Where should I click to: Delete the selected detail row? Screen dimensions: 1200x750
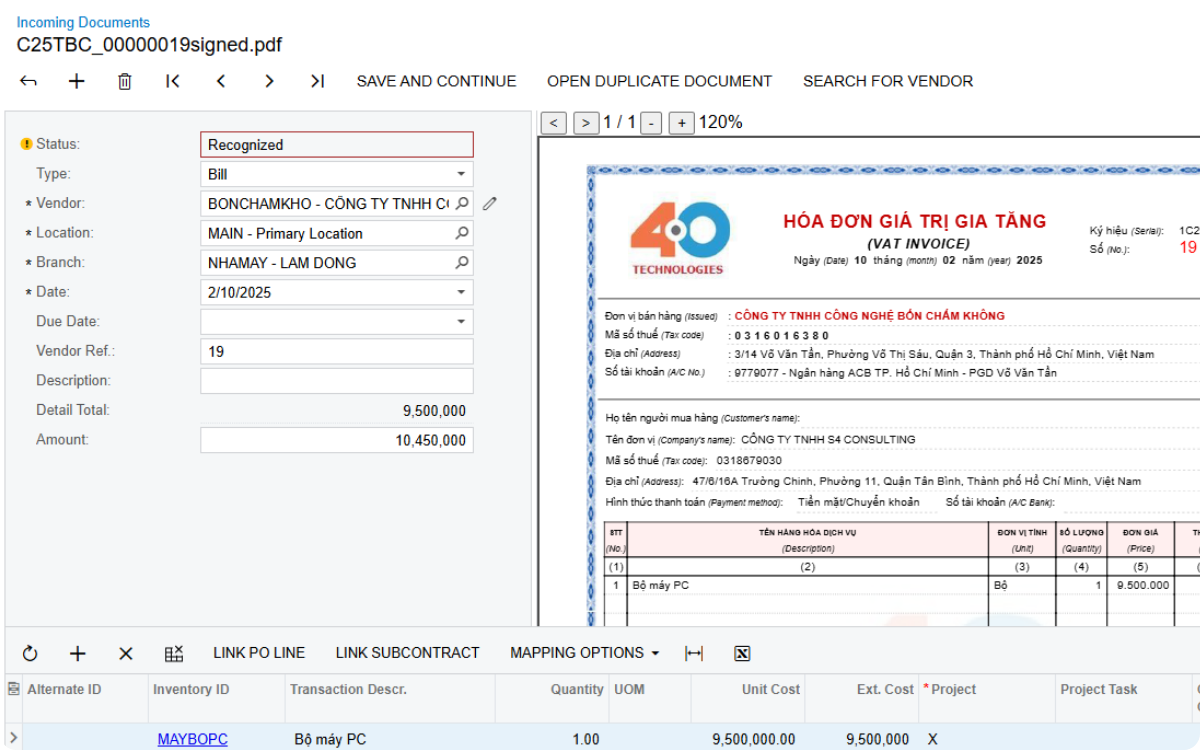tap(125, 653)
